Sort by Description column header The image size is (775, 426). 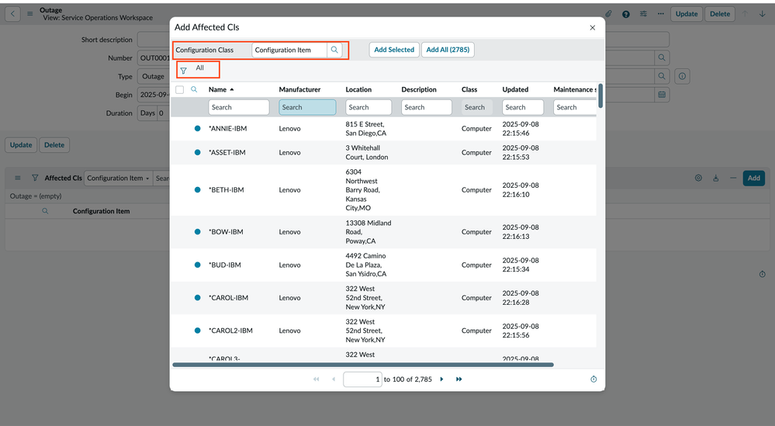click(419, 89)
